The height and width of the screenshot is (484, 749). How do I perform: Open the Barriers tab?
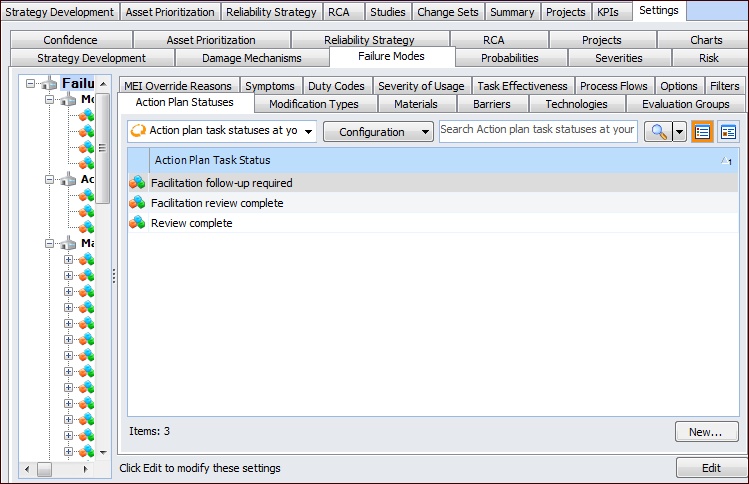[492, 104]
